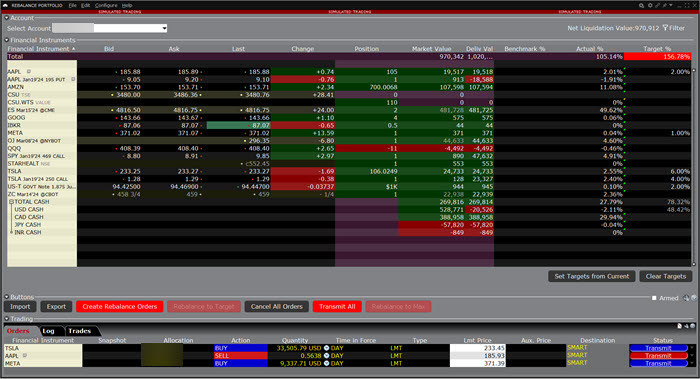This screenshot has height=379, width=700.
Task: Click TSLA target percent cell 6.00%
Action: (657, 171)
